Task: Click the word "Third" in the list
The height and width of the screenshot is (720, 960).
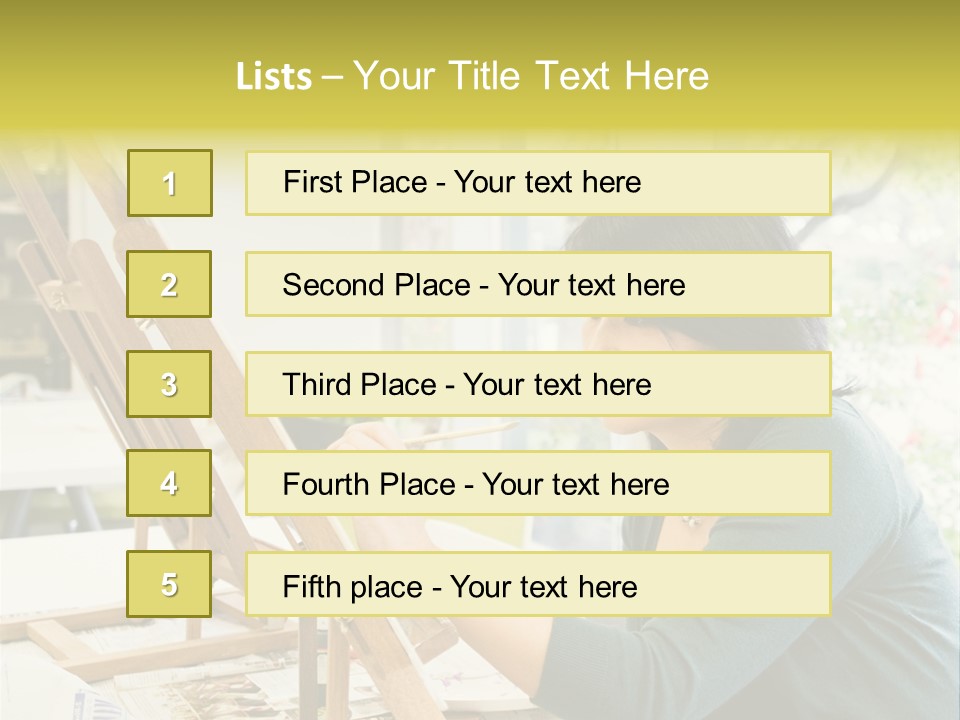Action: click(310, 385)
